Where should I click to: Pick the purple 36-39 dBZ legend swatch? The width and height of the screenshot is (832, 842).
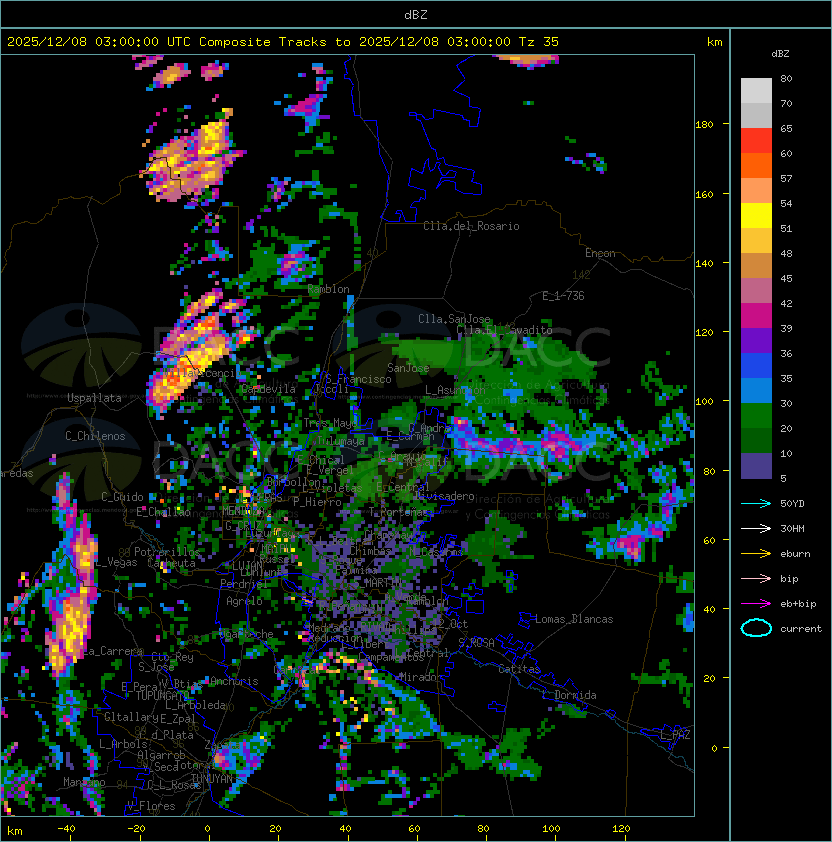coord(756,340)
